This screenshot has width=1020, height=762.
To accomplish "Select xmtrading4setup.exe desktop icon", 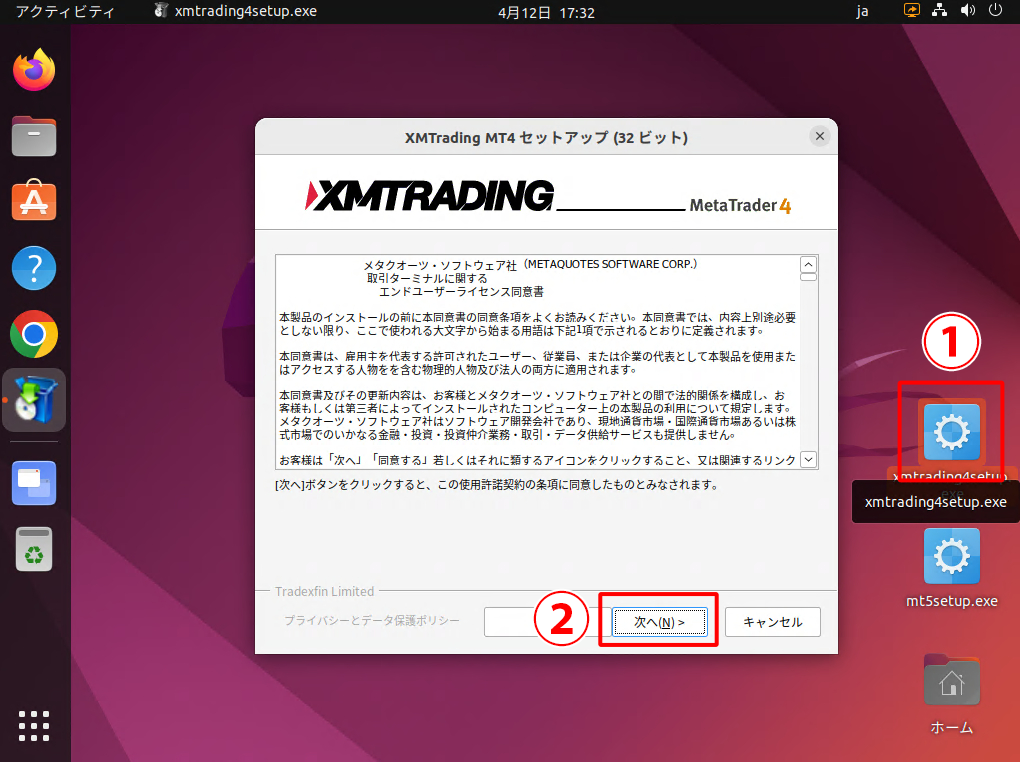I will click(x=951, y=432).
